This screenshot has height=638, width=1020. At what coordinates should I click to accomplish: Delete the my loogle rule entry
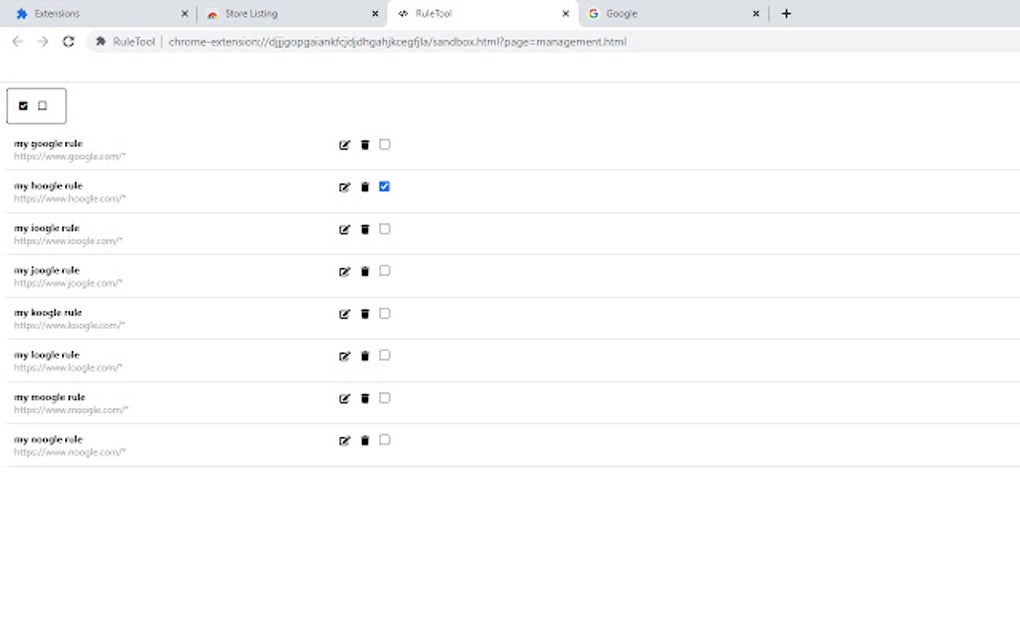pyautogui.click(x=365, y=356)
